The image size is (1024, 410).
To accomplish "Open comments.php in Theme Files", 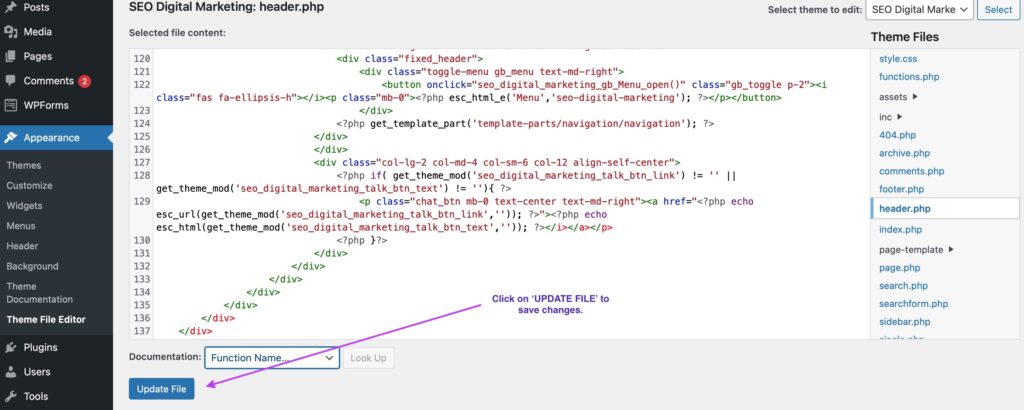I will (911, 171).
